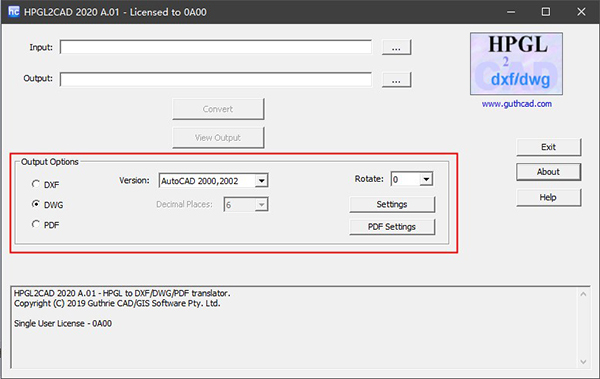Viewport: 600px width, 379px height.
Task: Open the Rotate angle dropdown
Action: tap(426, 179)
